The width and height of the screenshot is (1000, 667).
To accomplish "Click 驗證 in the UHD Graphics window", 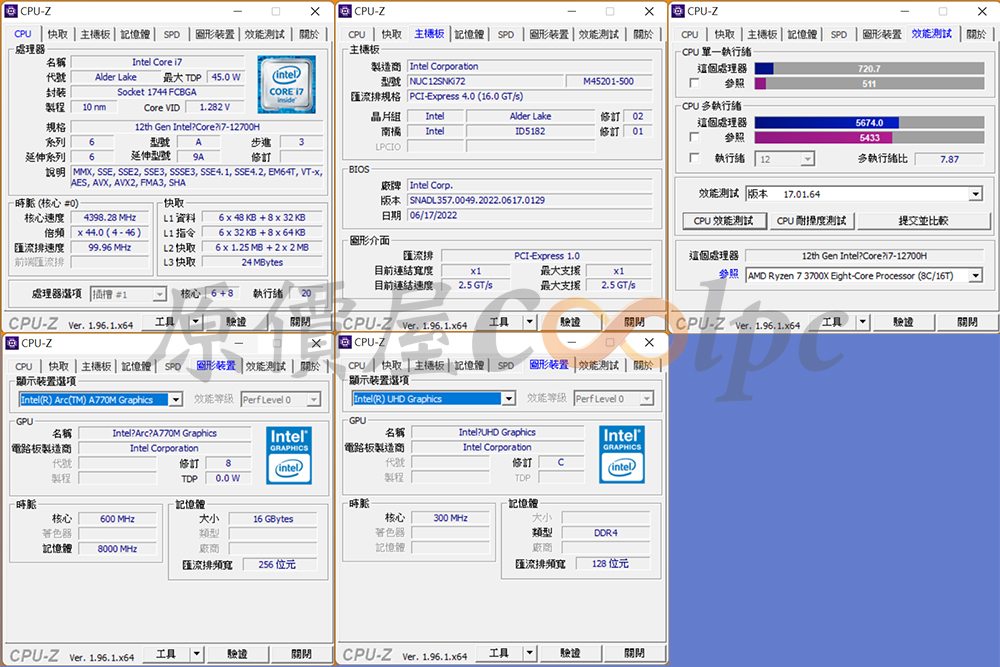I will 570,653.
